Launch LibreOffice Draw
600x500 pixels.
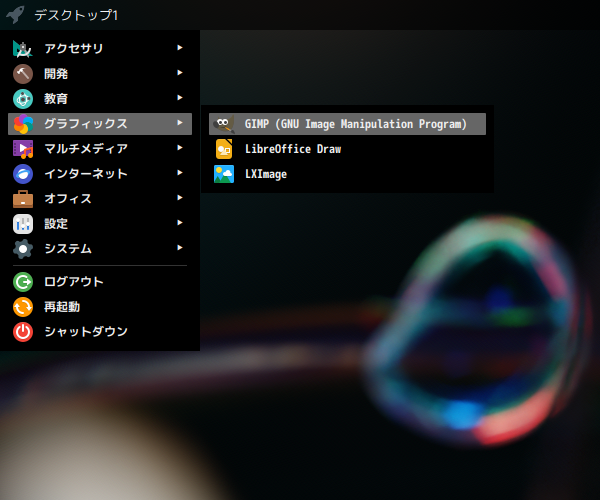[347, 149]
